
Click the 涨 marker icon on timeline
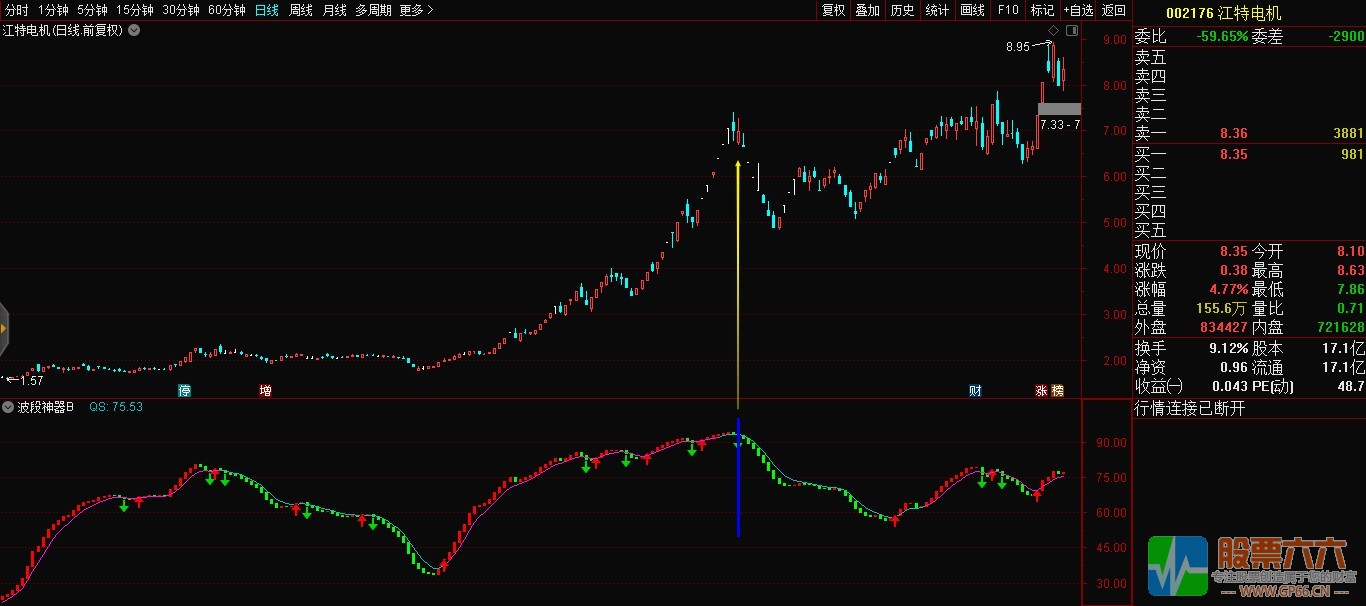[1041, 390]
